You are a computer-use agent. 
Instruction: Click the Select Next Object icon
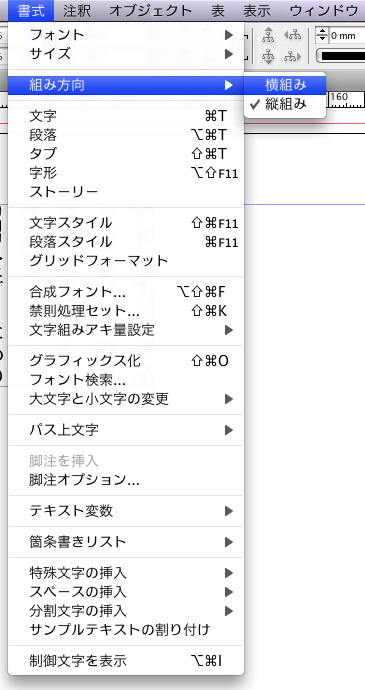[x=292, y=56]
